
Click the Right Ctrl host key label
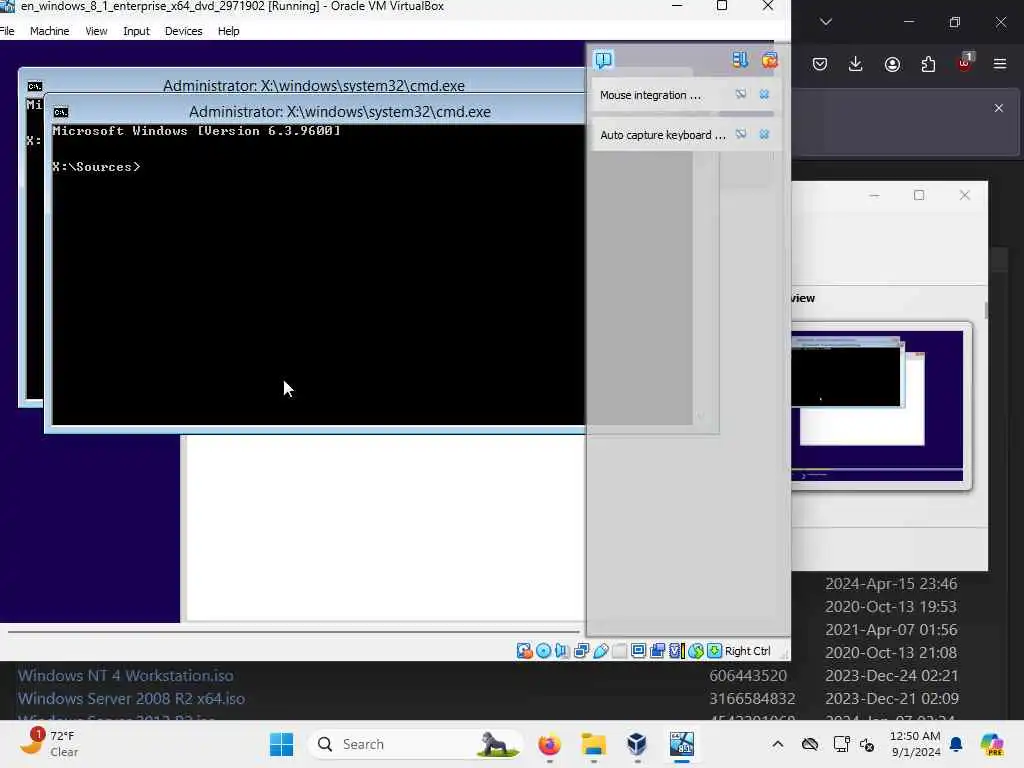tap(748, 650)
